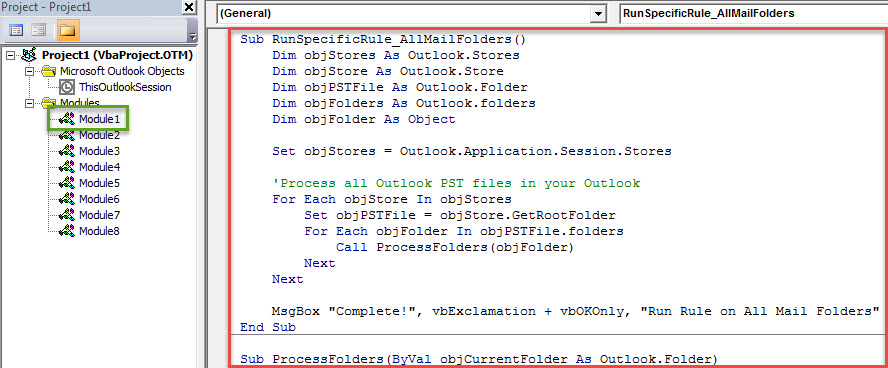Collapse the Project1 (VbaProject.OTM) tree node

[9, 55]
